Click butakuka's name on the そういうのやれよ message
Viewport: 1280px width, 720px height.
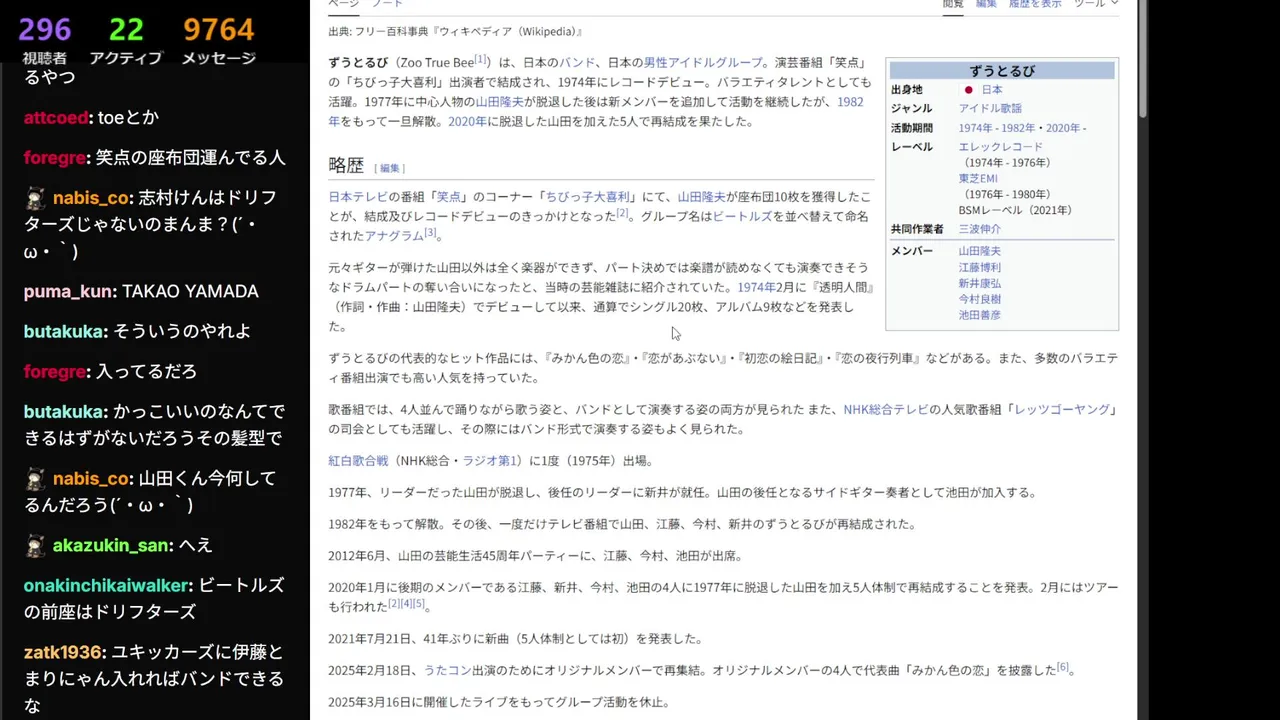[x=64, y=332]
